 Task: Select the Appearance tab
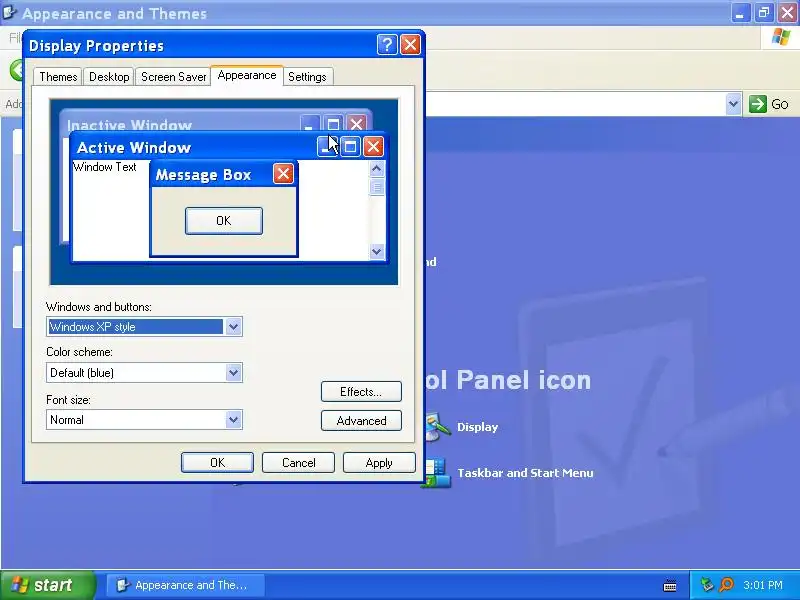point(247,76)
